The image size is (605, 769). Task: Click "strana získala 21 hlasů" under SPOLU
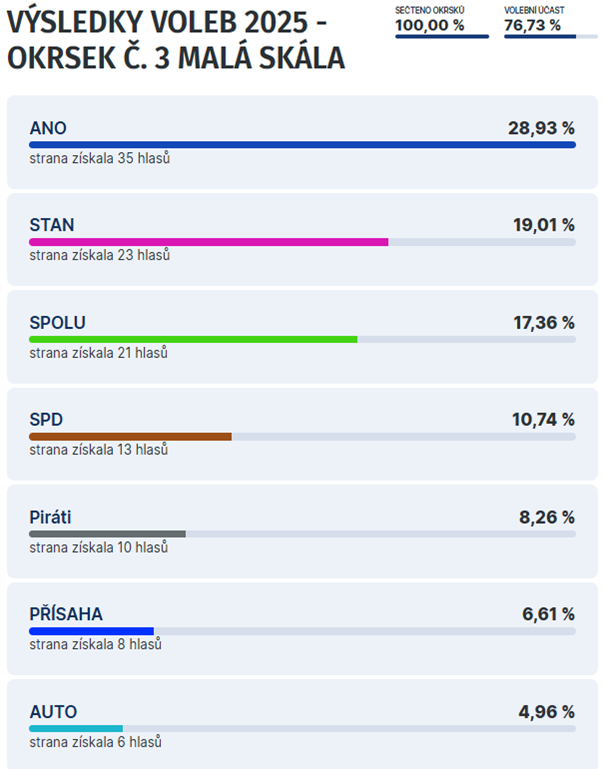coord(98,353)
